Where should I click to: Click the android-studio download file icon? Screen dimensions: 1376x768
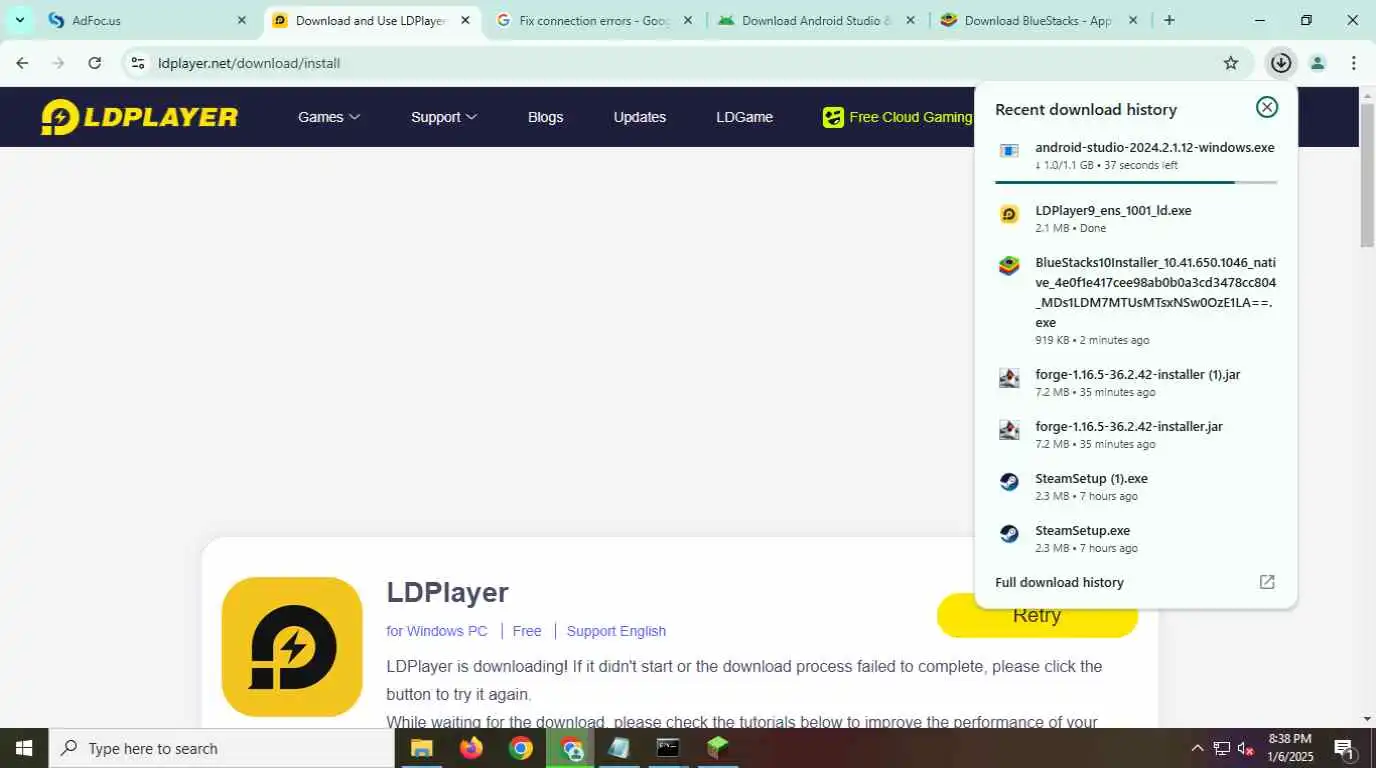click(1009, 151)
